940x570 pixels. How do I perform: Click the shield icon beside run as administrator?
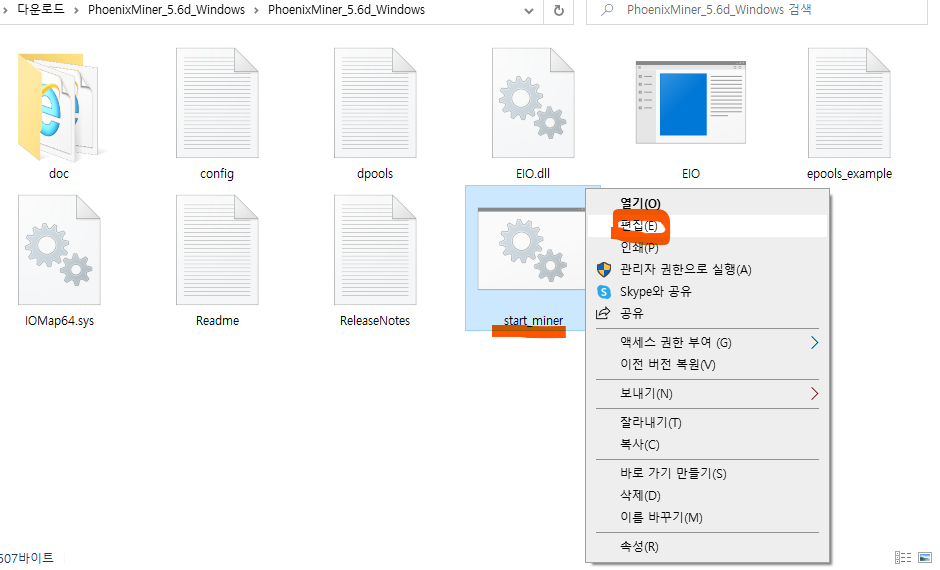tap(604, 270)
